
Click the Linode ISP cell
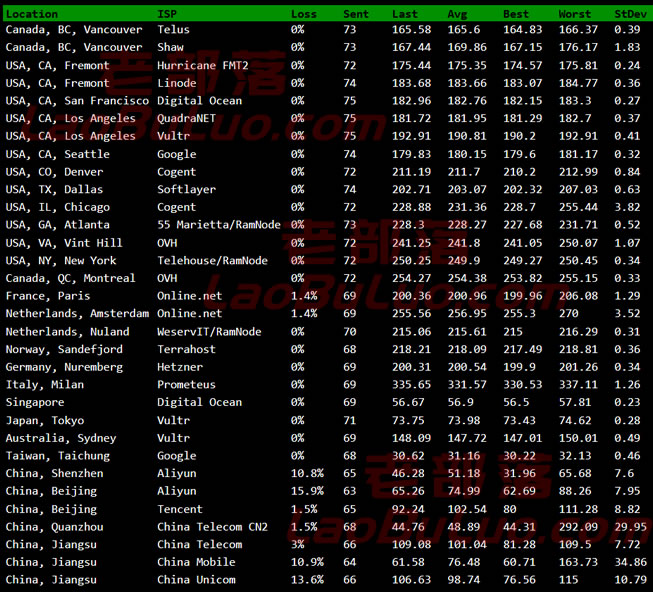coord(177,83)
